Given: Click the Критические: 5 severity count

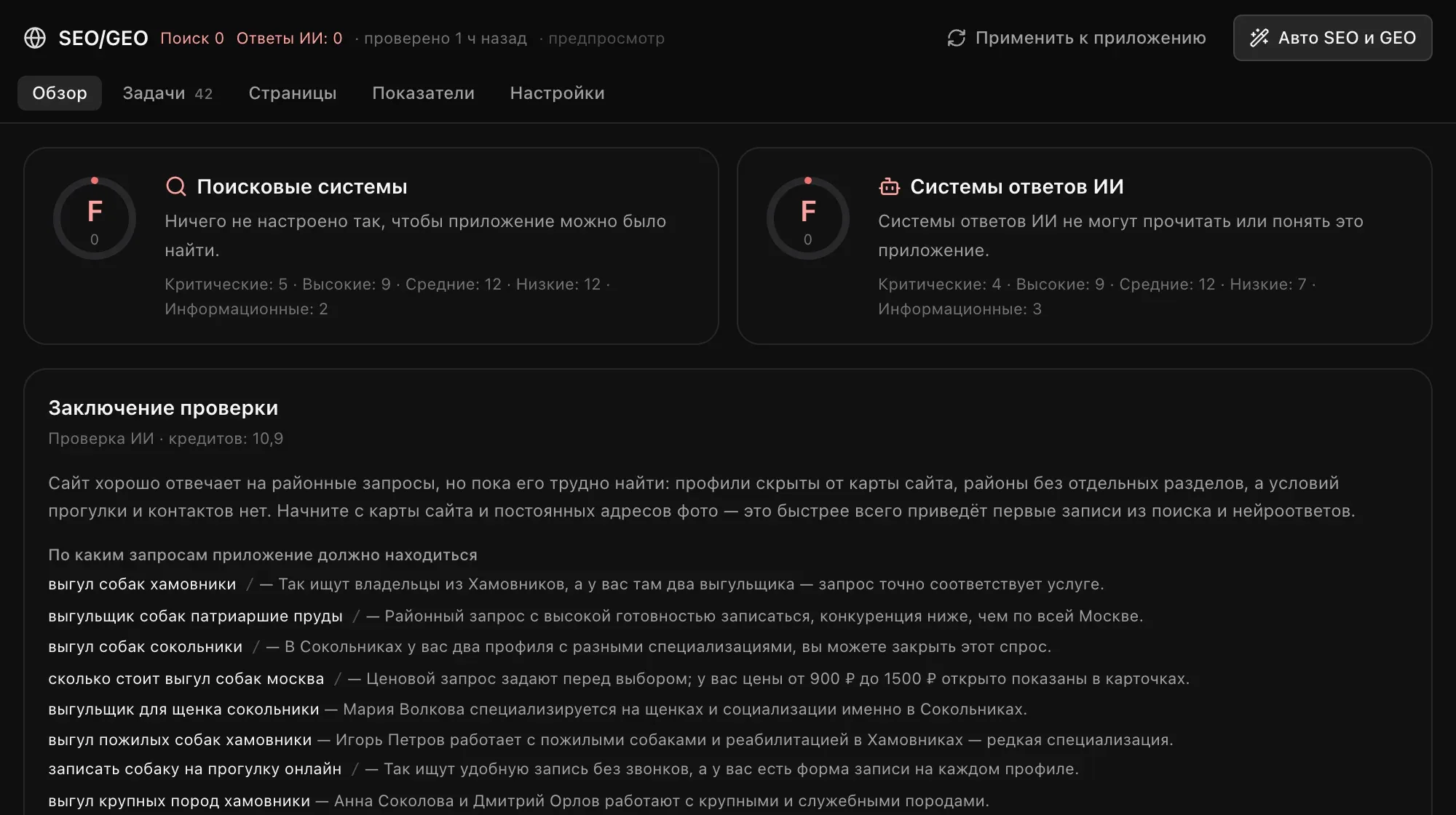Looking at the screenshot, I should pos(226,285).
